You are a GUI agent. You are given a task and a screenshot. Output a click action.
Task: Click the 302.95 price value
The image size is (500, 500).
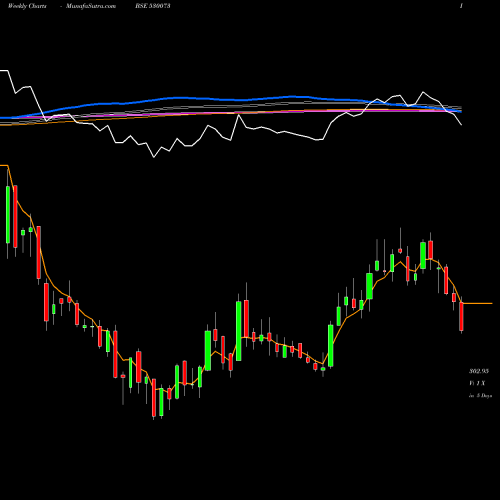point(479,371)
